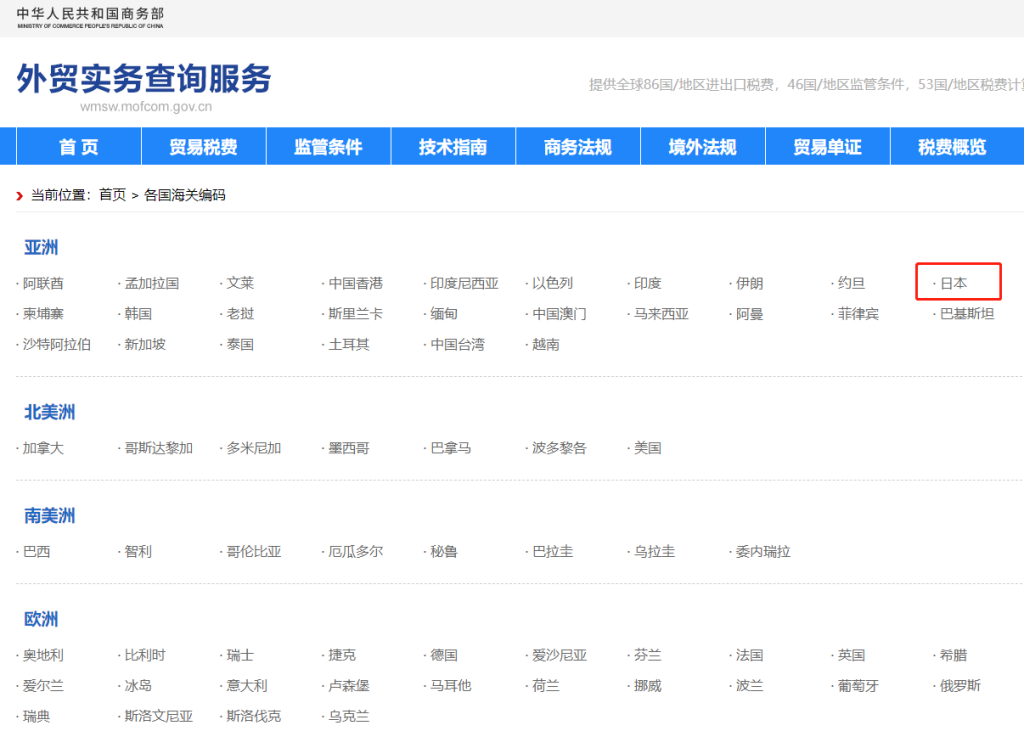Image resolution: width=1024 pixels, height=748 pixels.
Task: Select the country 加拿大
Action: click(x=43, y=448)
